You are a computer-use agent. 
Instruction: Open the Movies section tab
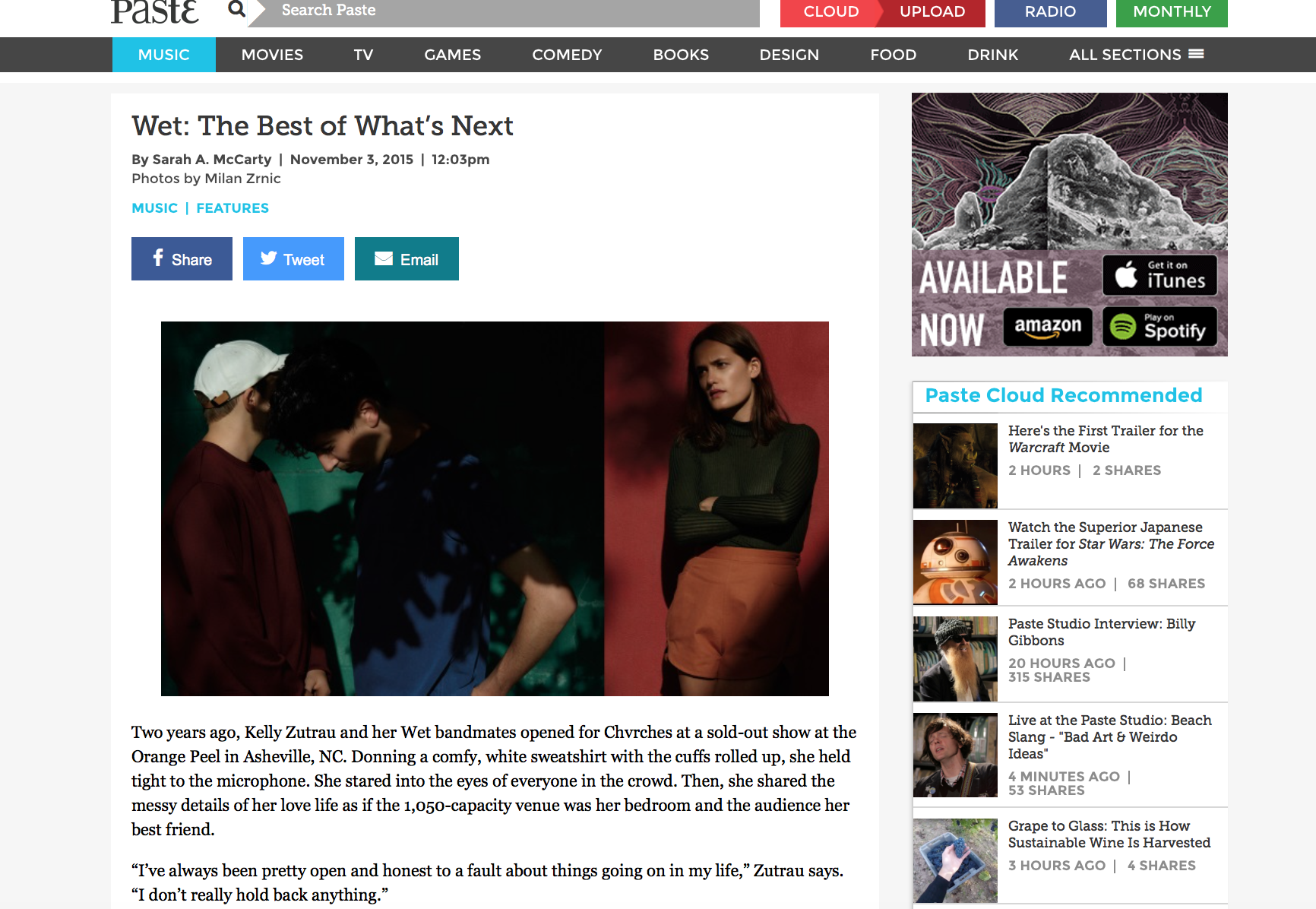272,55
